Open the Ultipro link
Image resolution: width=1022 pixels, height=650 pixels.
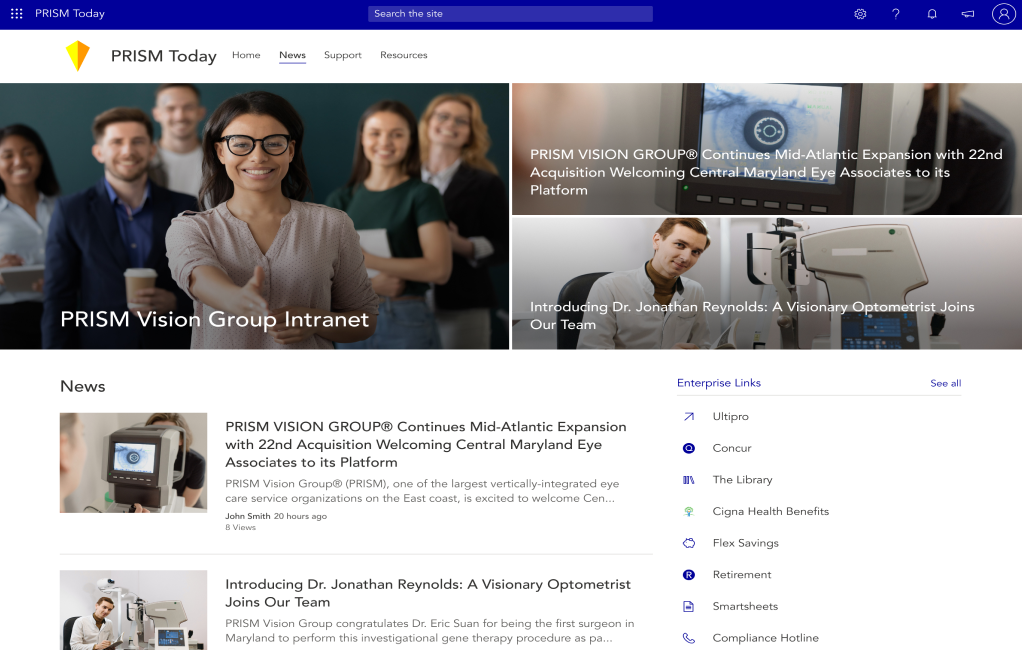pos(731,417)
